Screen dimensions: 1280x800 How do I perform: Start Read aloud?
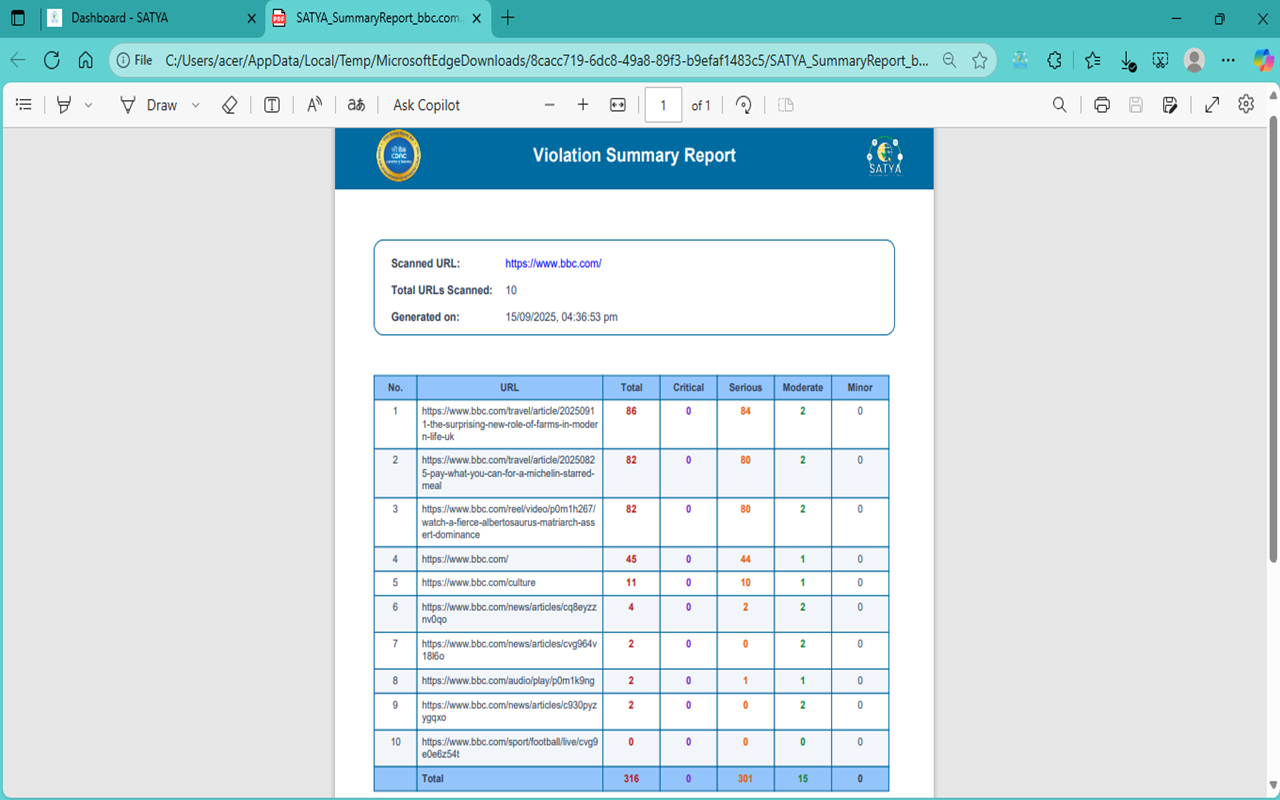314,105
